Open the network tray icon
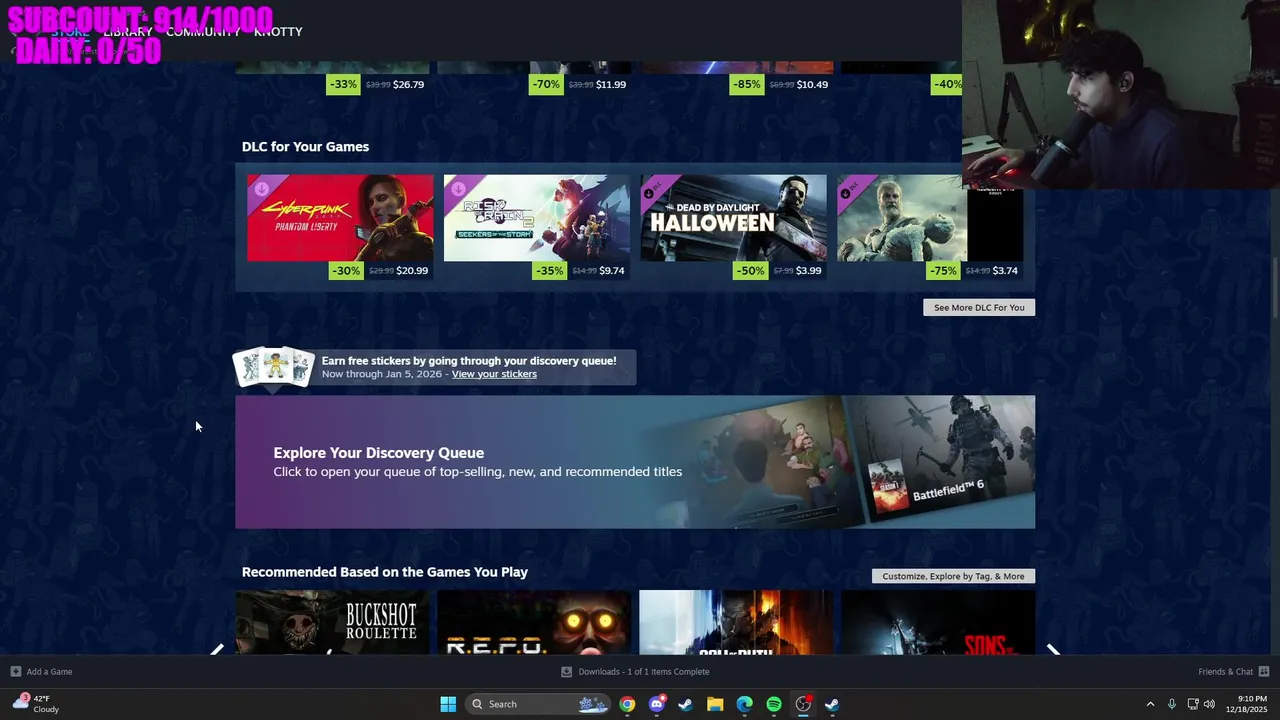 click(1192, 704)
